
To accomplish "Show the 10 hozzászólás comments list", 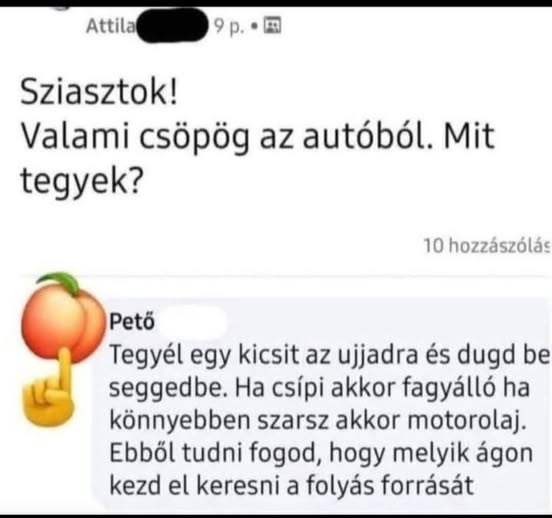I will 487,246.
